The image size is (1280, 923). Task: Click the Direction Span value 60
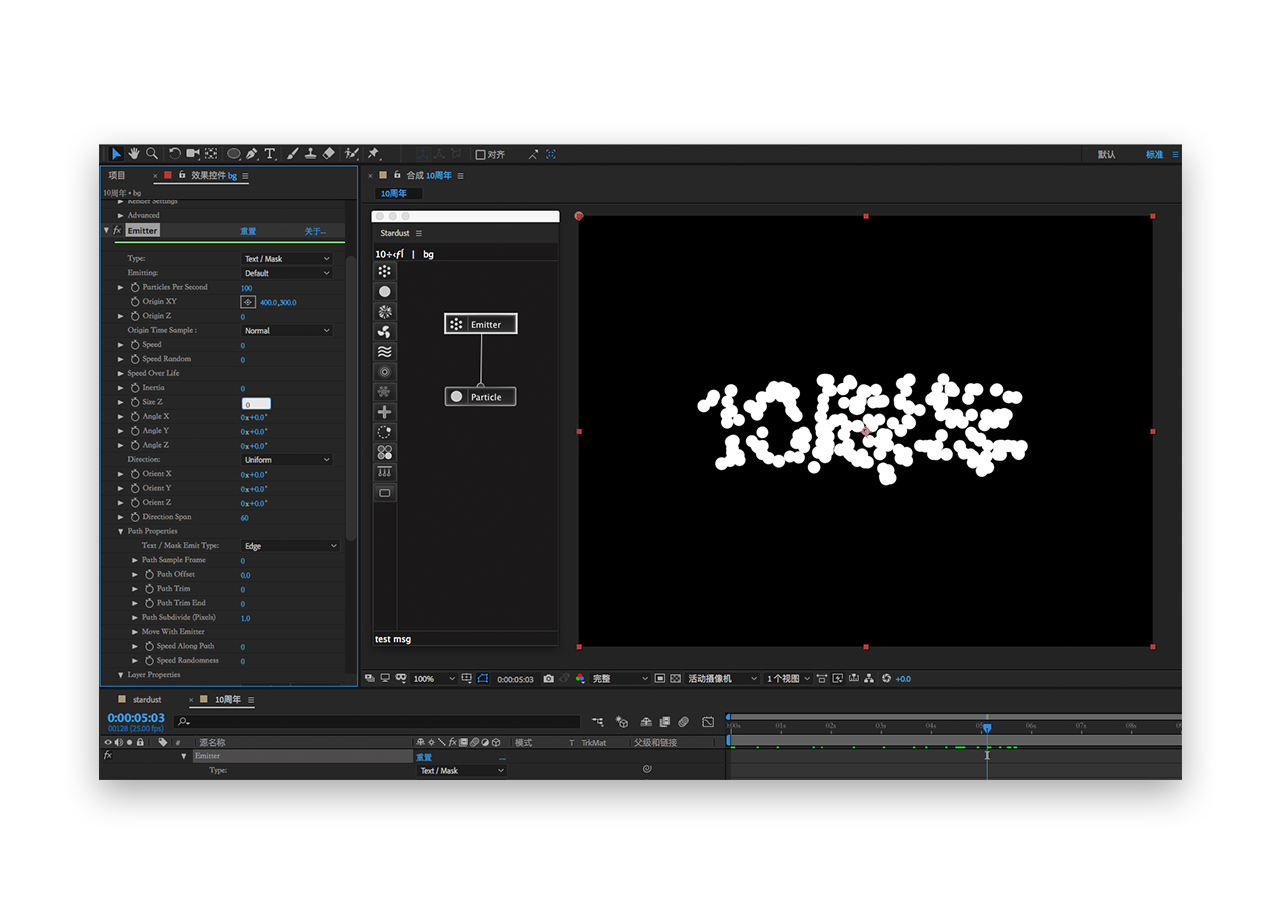[244, 518]
